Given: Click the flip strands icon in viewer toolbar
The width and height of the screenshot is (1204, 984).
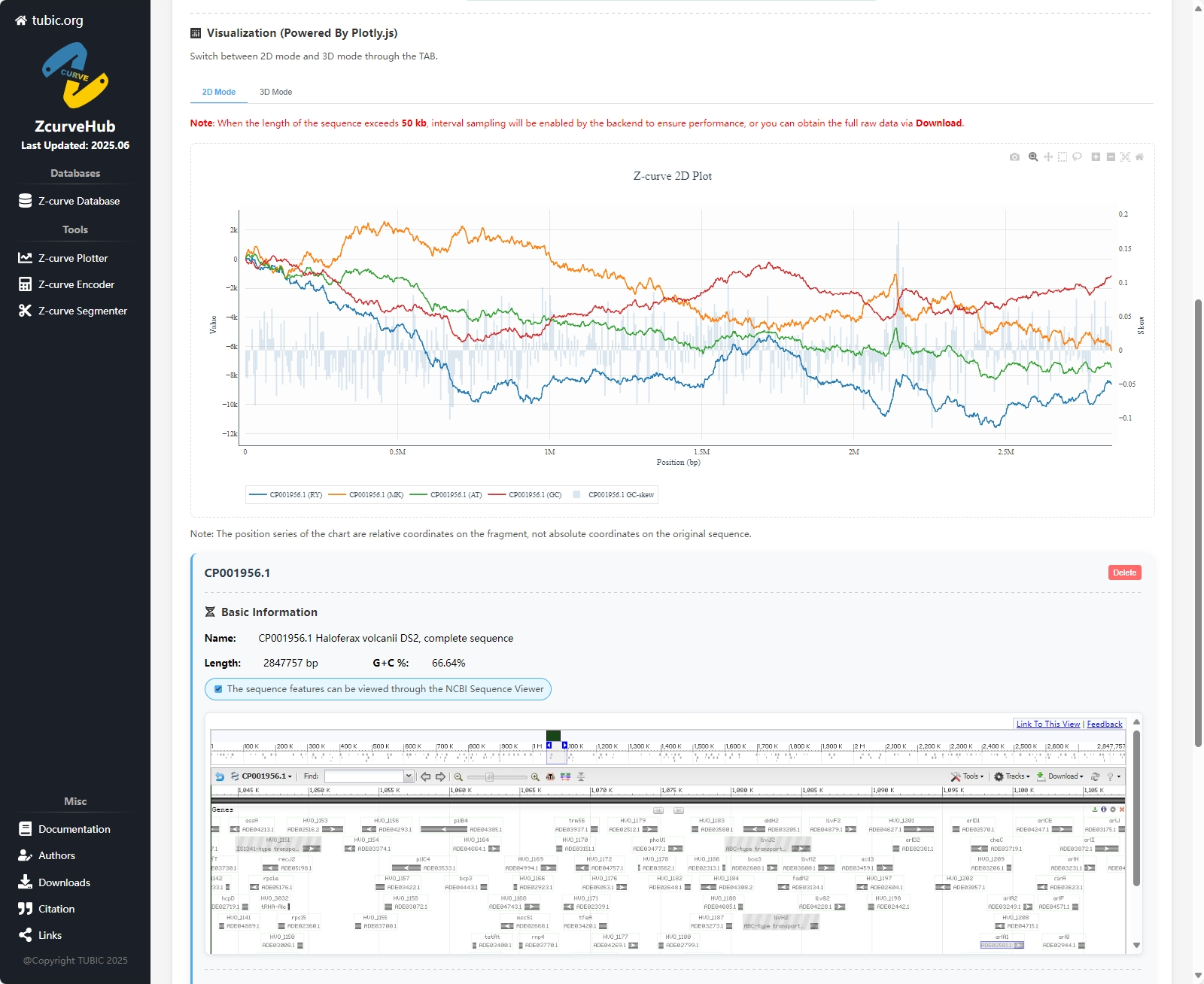Looking at the screenshot, I should (566, 776).
